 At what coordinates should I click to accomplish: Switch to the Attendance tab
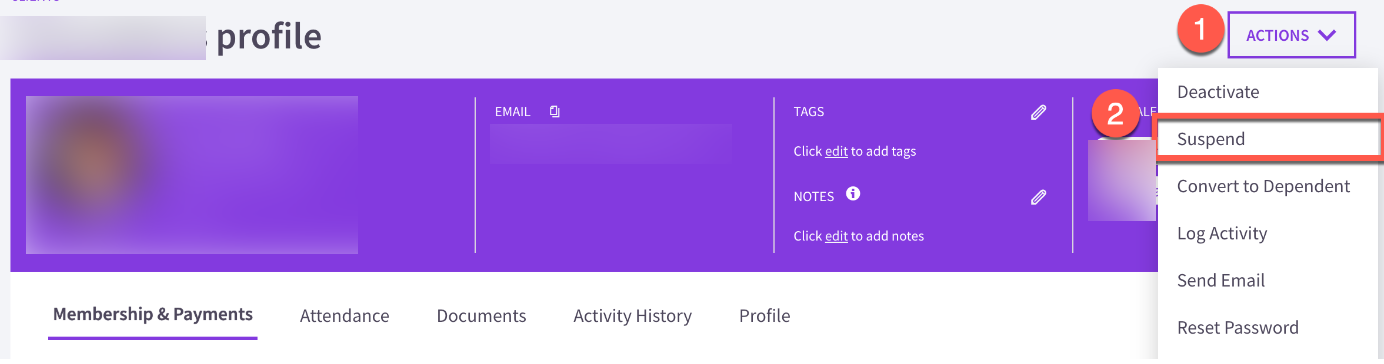coord(345,315)
